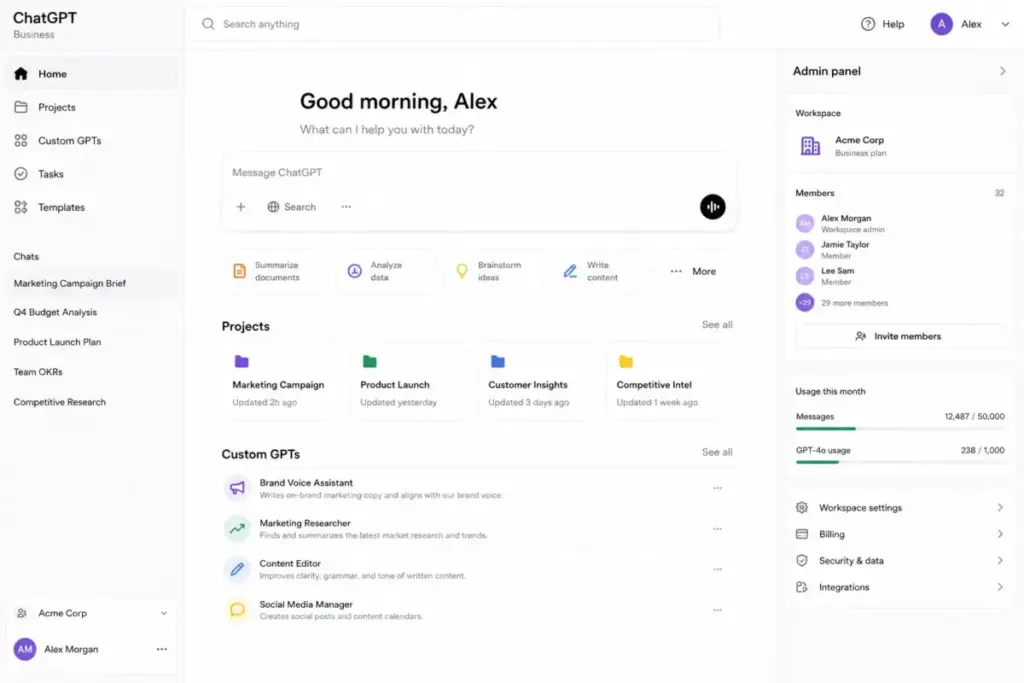Open Marketing Campaign Brief chat
1024x683 pixels.
(92, 283)
